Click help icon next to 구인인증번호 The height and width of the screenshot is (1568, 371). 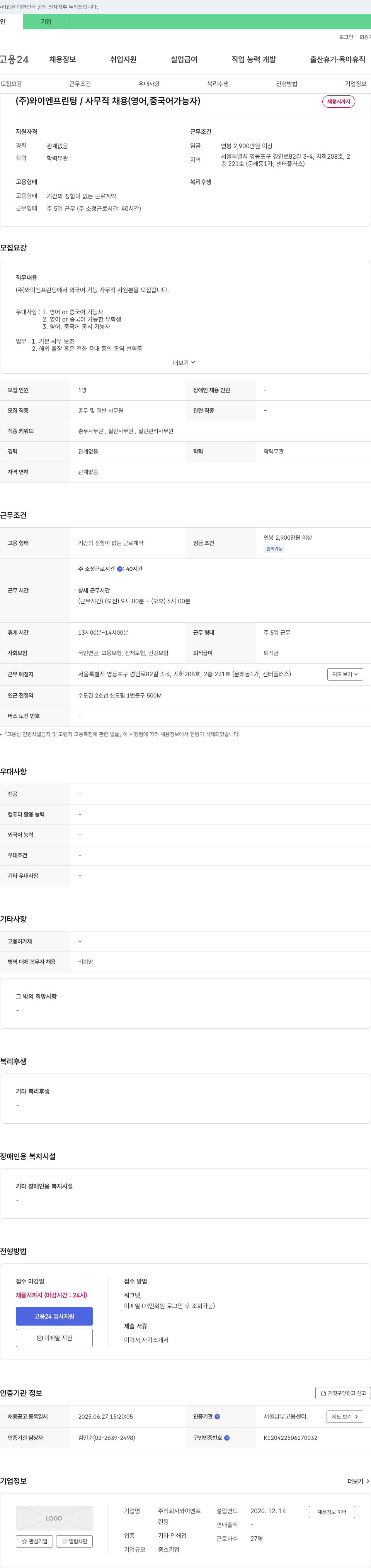pos(226,1438)
